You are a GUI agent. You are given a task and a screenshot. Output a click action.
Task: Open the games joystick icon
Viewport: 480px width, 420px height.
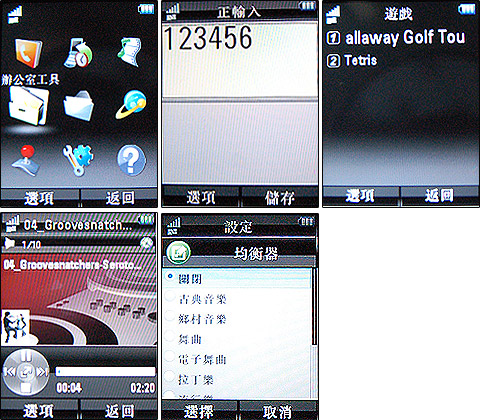coord(26,160)
